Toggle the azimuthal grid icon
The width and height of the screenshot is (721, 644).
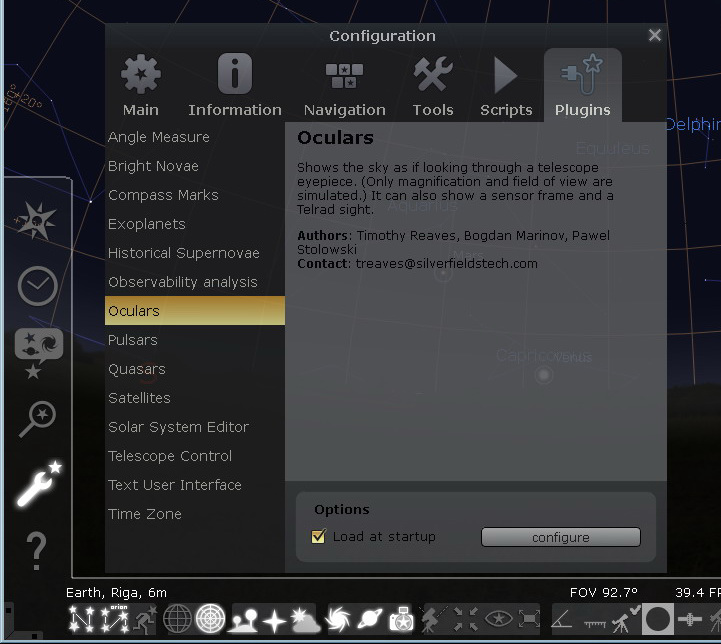coord(211,620)
